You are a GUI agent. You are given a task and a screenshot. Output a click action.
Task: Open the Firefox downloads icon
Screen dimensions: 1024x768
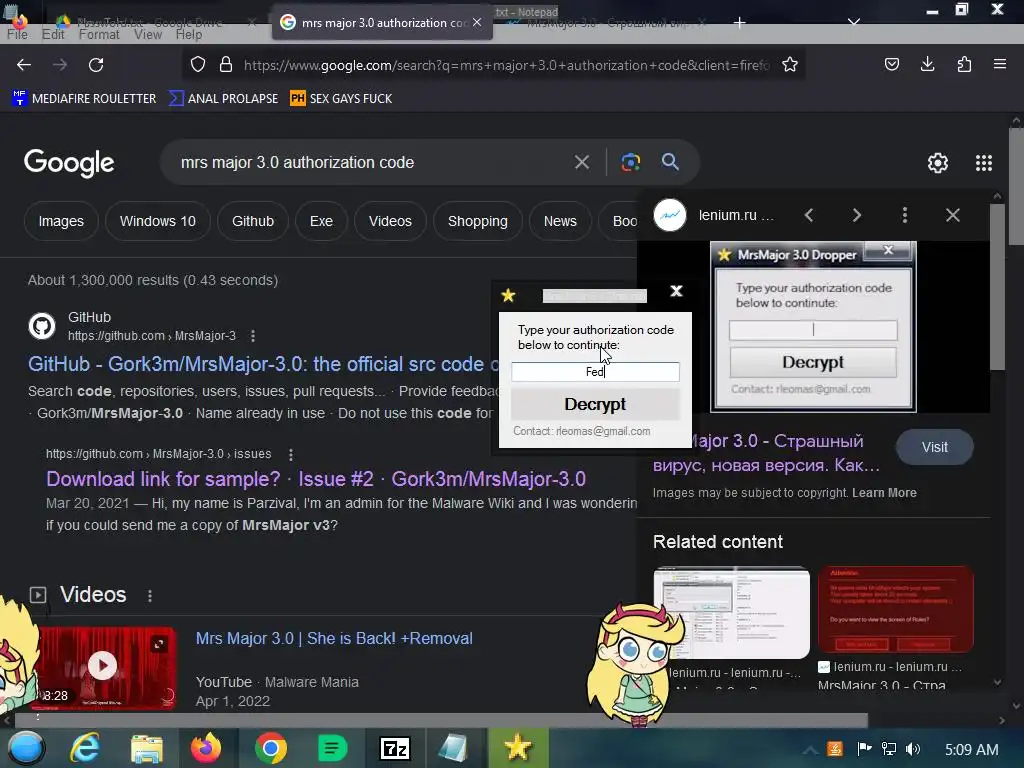coord(927,64)
